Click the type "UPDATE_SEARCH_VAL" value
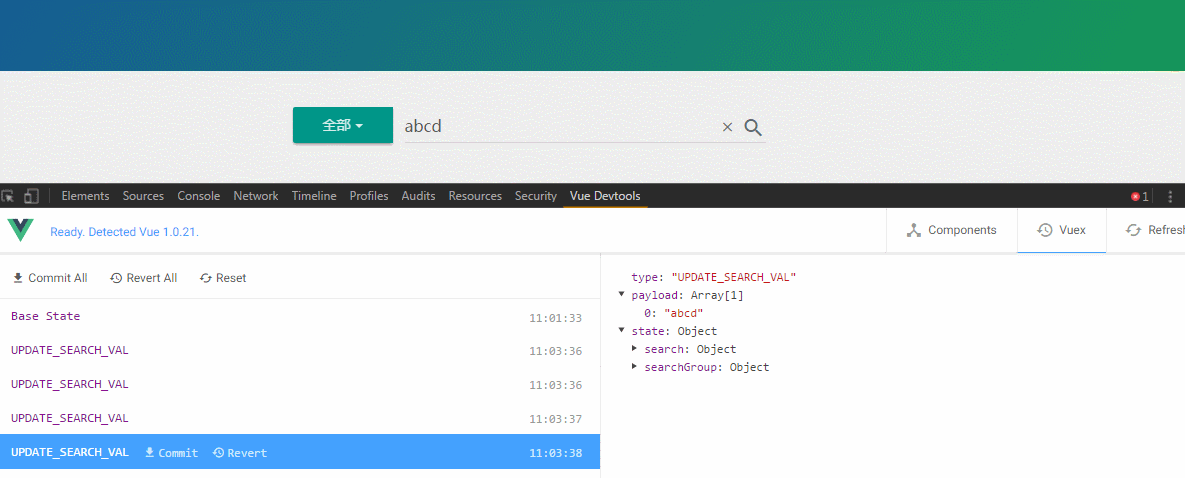The image size is (1185, 478). 734,278
